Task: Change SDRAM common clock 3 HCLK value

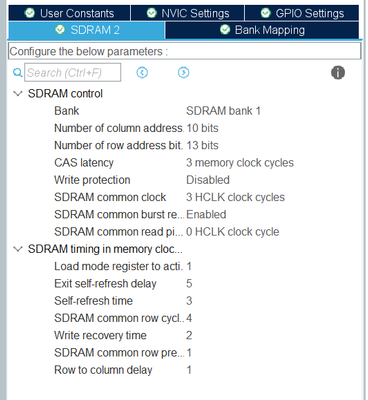Action: coord(235,197)
